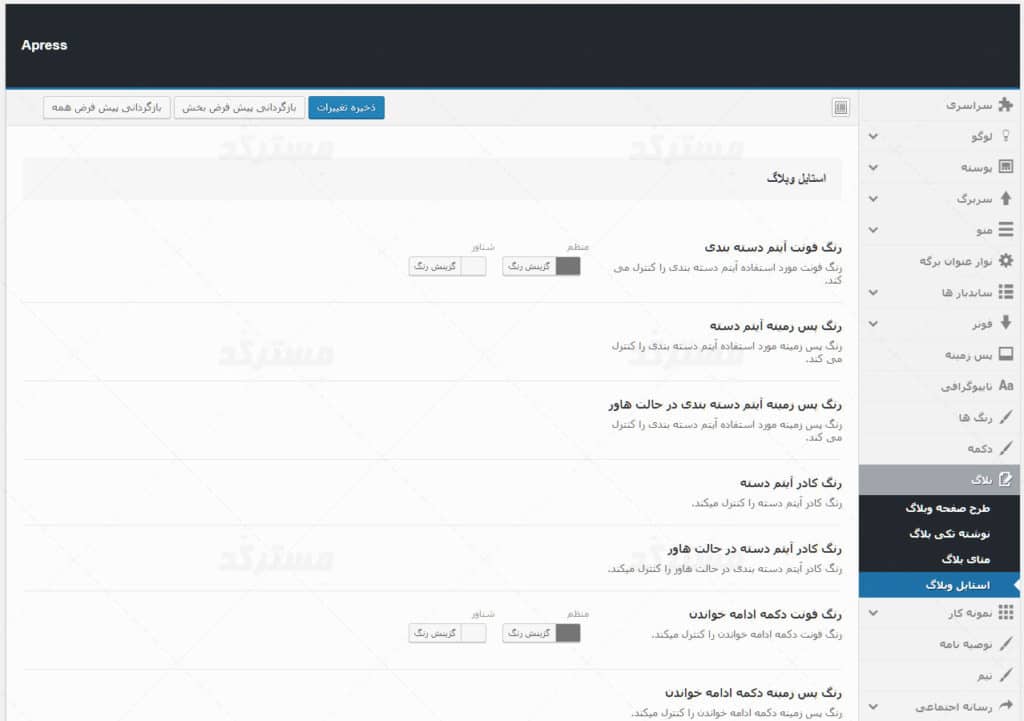Expand the نمونه کار section chevron
This screenshot has width=1024, height=721.
coord(873,613)
